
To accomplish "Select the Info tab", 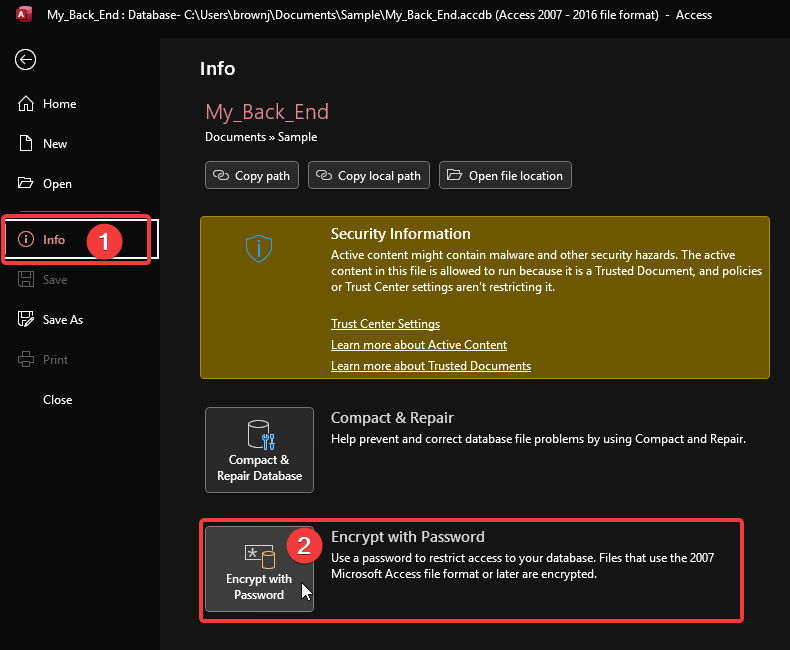I will click(x=54, y=240).
